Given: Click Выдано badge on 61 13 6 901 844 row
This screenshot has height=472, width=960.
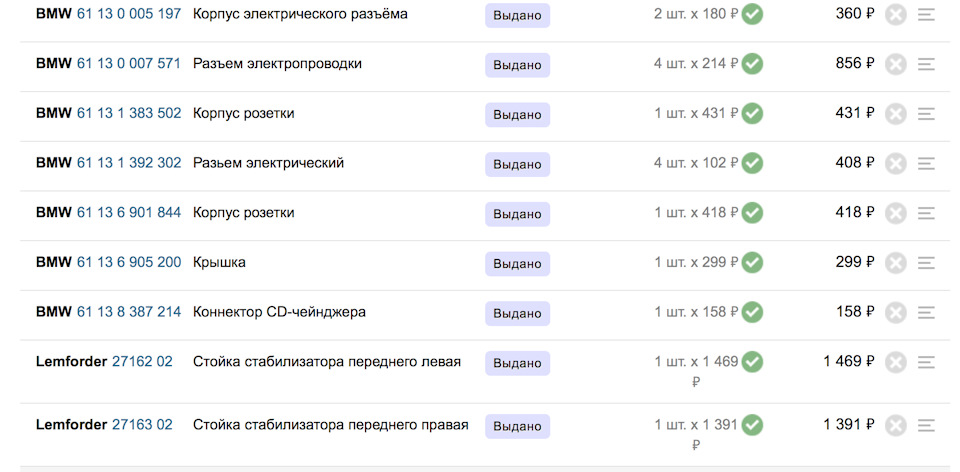Looking at the screenshot, I should 517,214.
